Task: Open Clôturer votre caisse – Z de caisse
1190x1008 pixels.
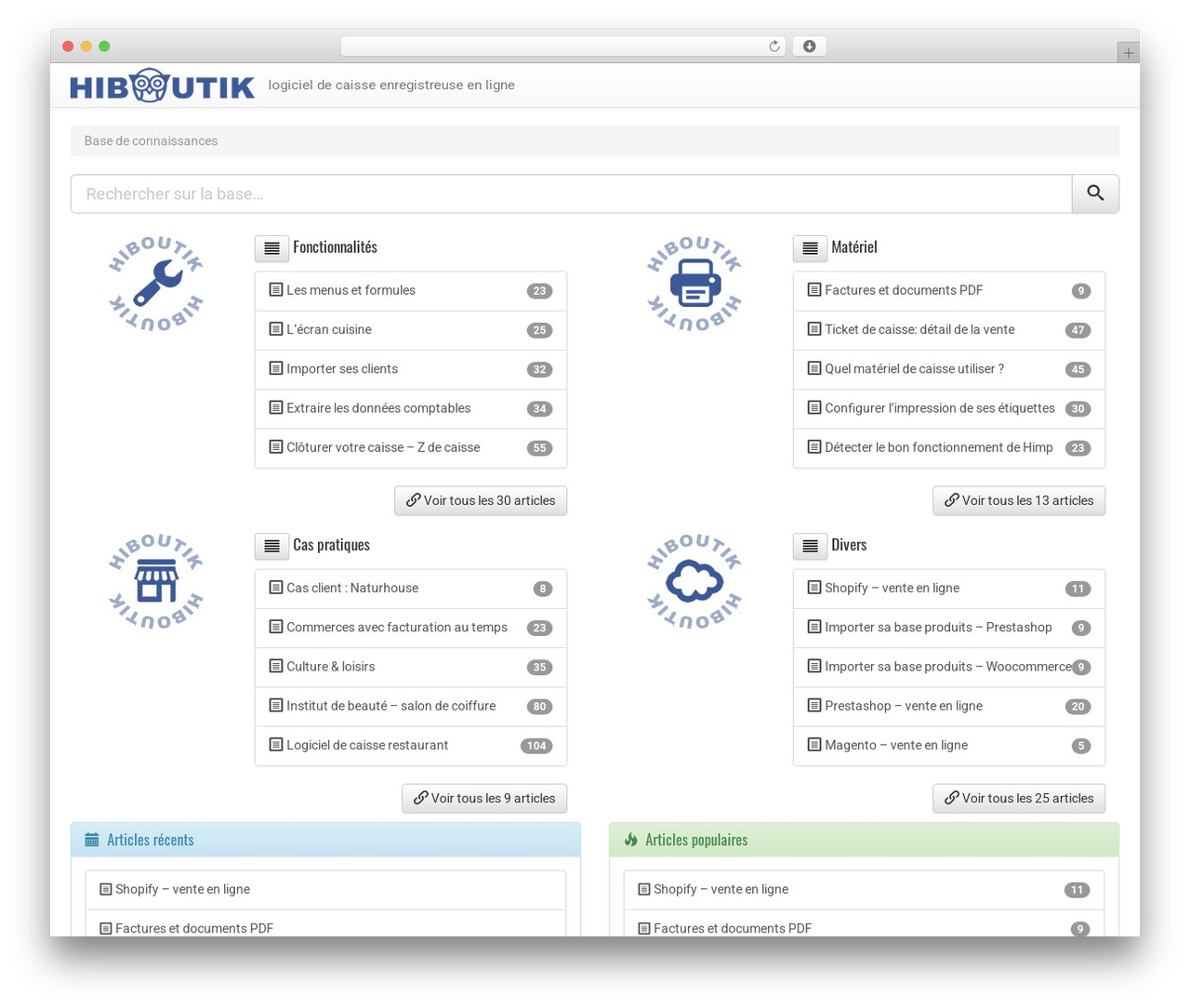Action: [411, 447]
